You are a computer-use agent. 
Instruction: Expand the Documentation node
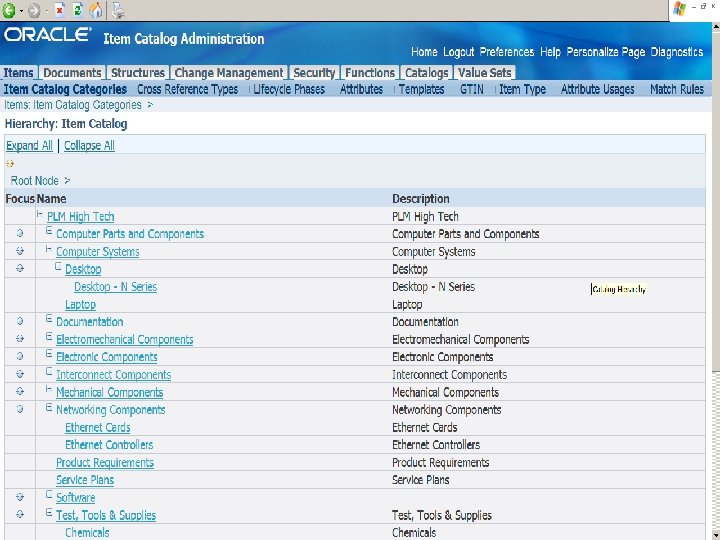click(49, 319)
